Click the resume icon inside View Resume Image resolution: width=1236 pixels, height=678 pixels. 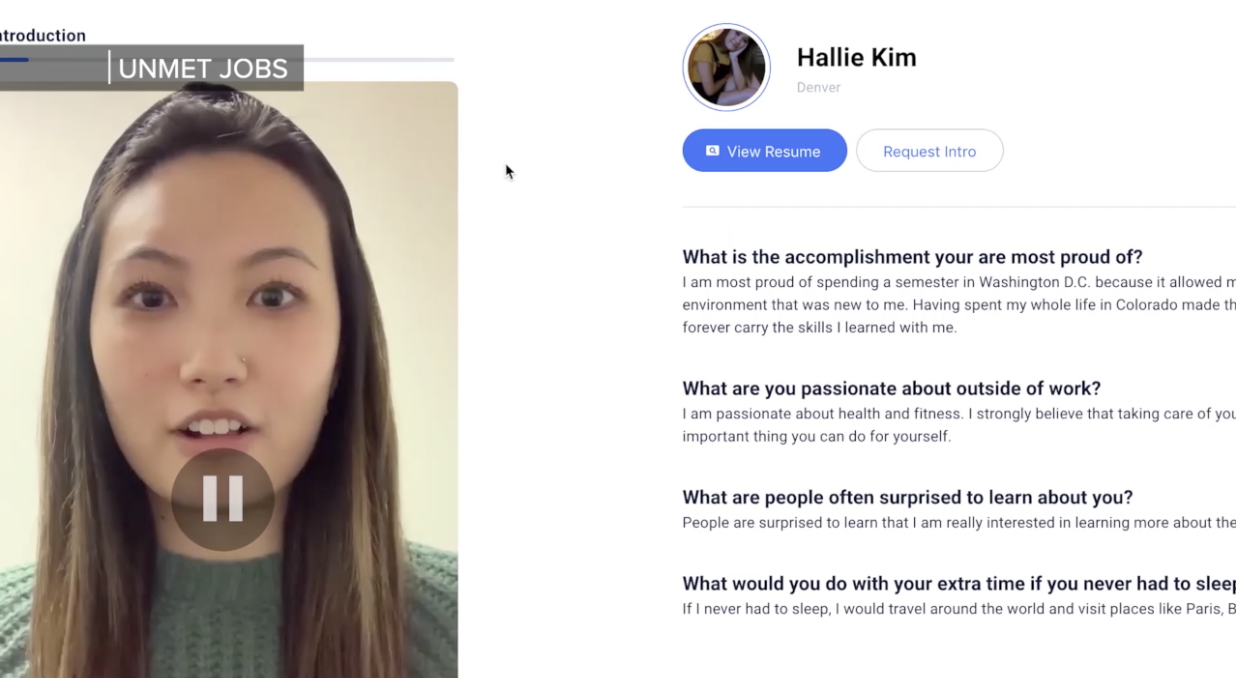coord(712,151)
